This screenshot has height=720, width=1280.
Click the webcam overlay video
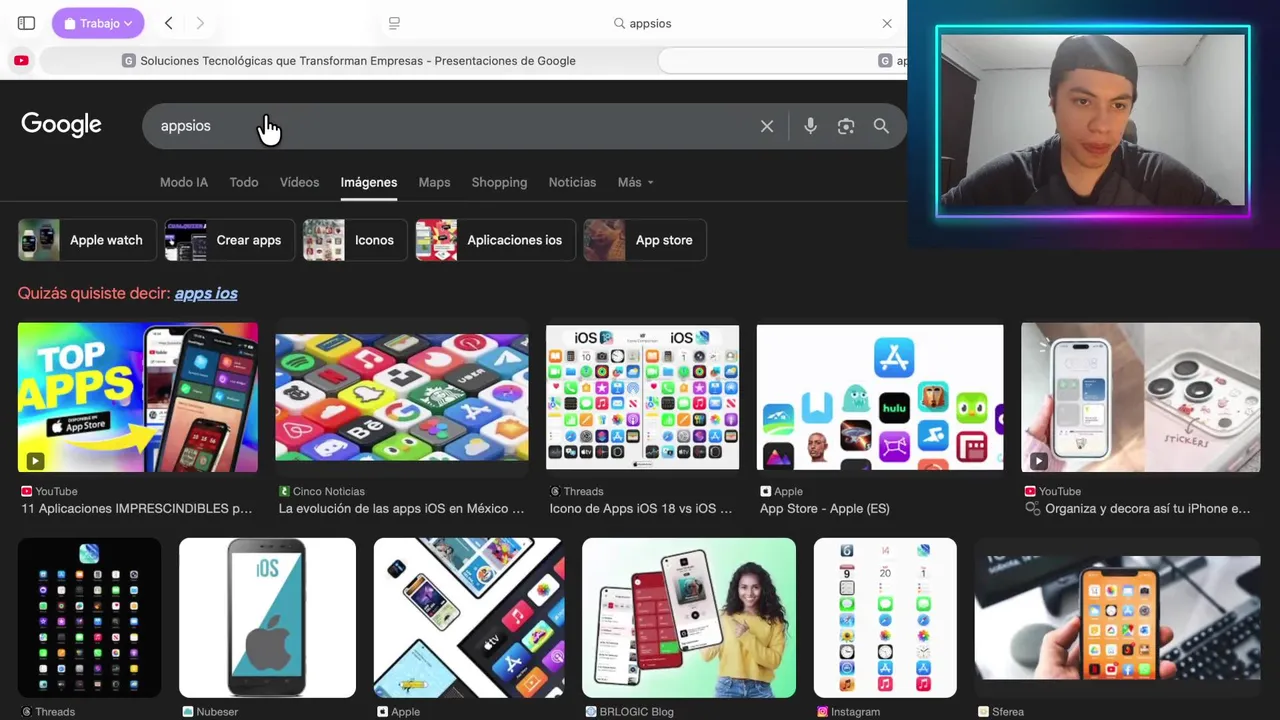click(x=1093, y=121)
